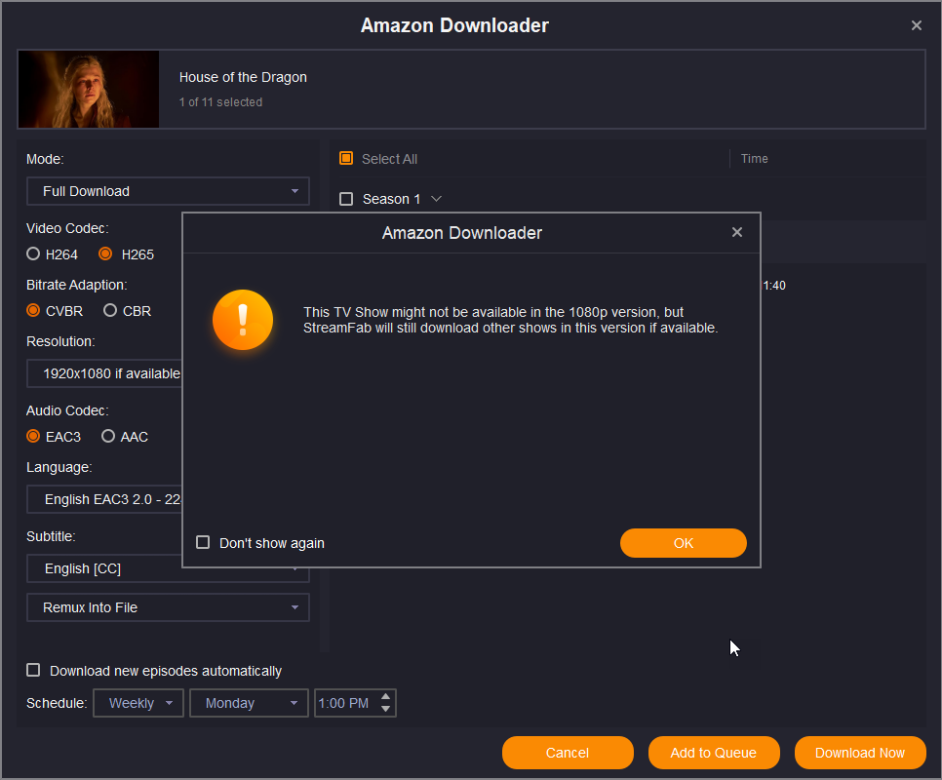Viewport: 942px width, 780px height.
Task: Click House of the Dragon thumbnail
Action: 89,89
